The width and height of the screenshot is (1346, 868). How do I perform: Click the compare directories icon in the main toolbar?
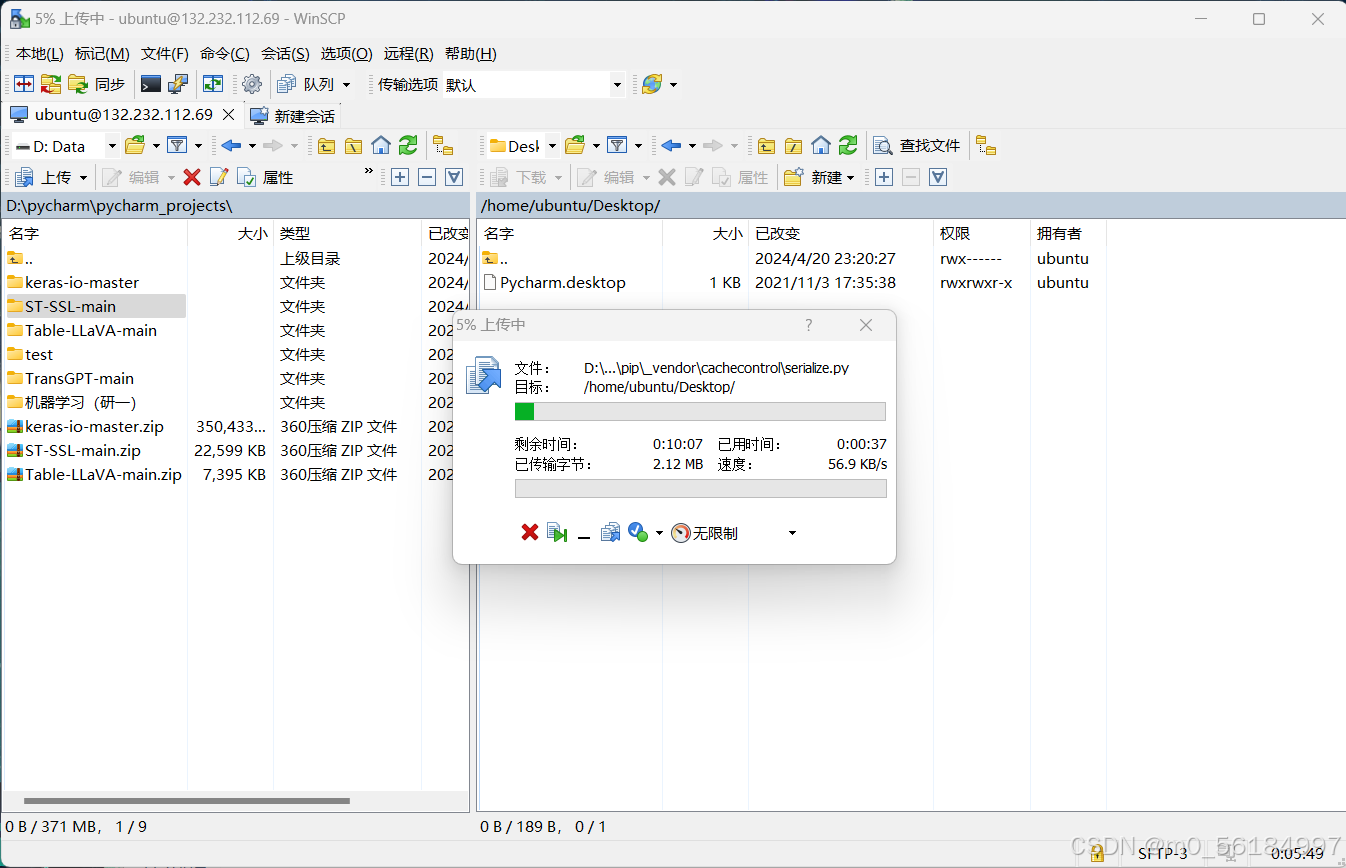[24, 85]
